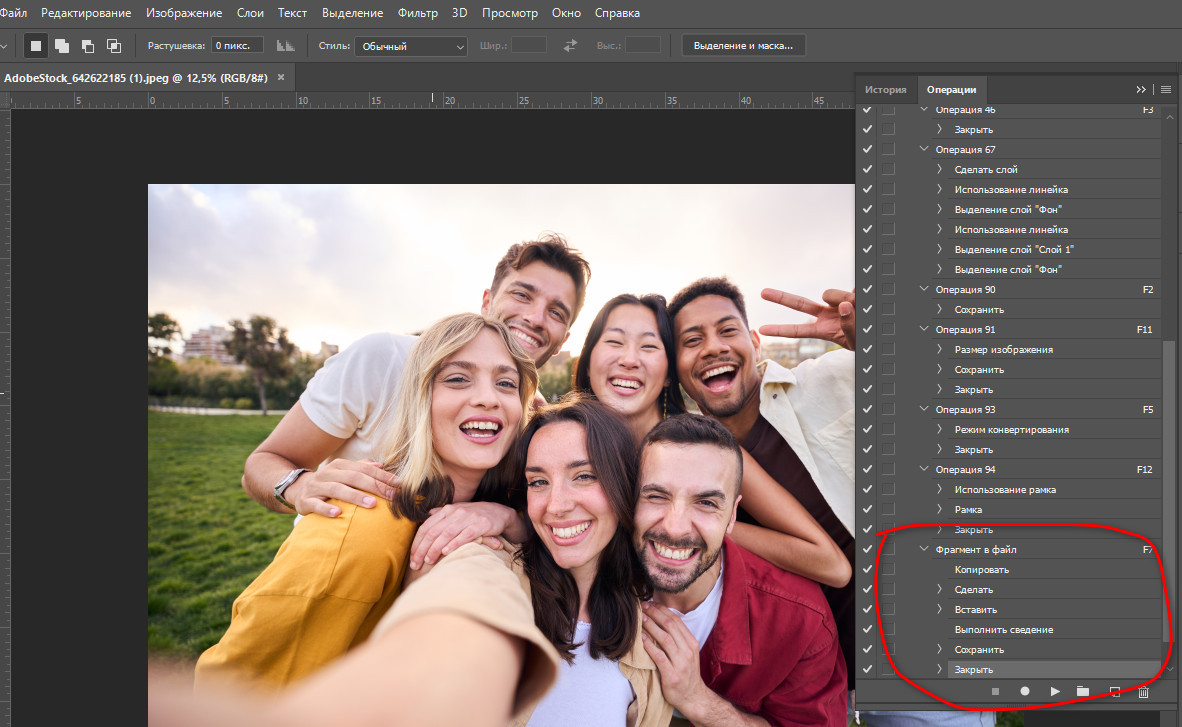Open the Текст menu
Screen dimensions: 1182x727
click(292, 13)
